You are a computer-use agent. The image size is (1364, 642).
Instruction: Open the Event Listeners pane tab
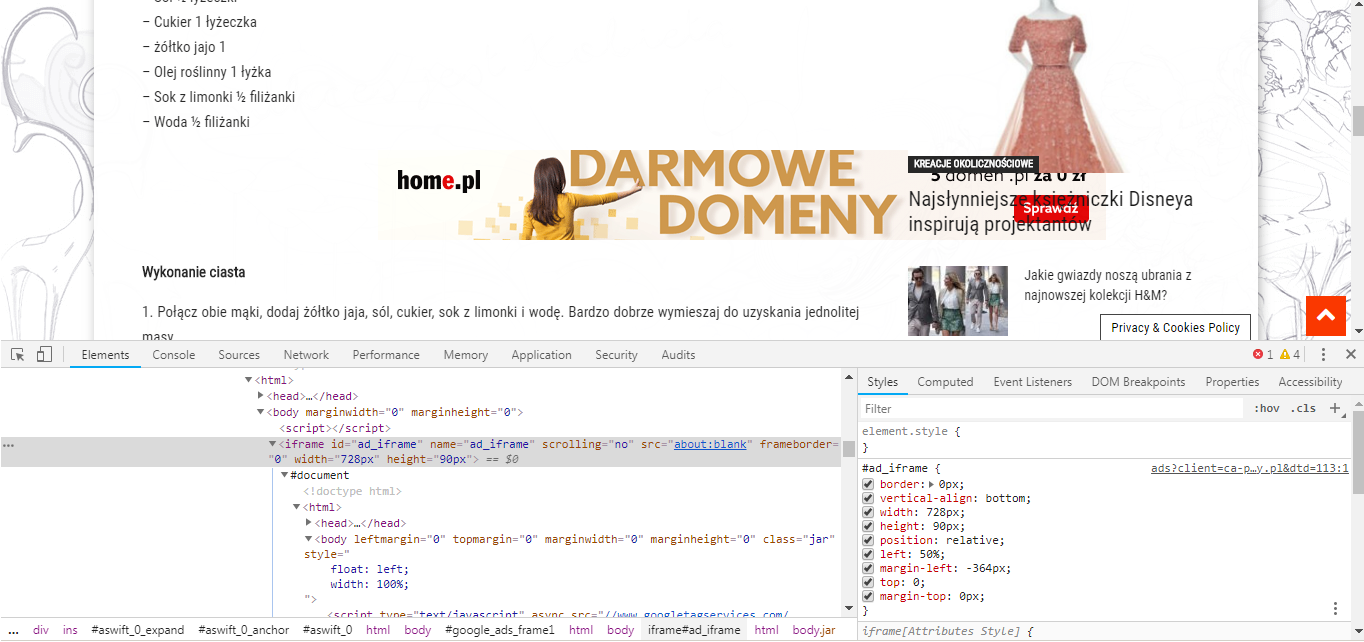pyautogui.click(x=1032, y=382)
